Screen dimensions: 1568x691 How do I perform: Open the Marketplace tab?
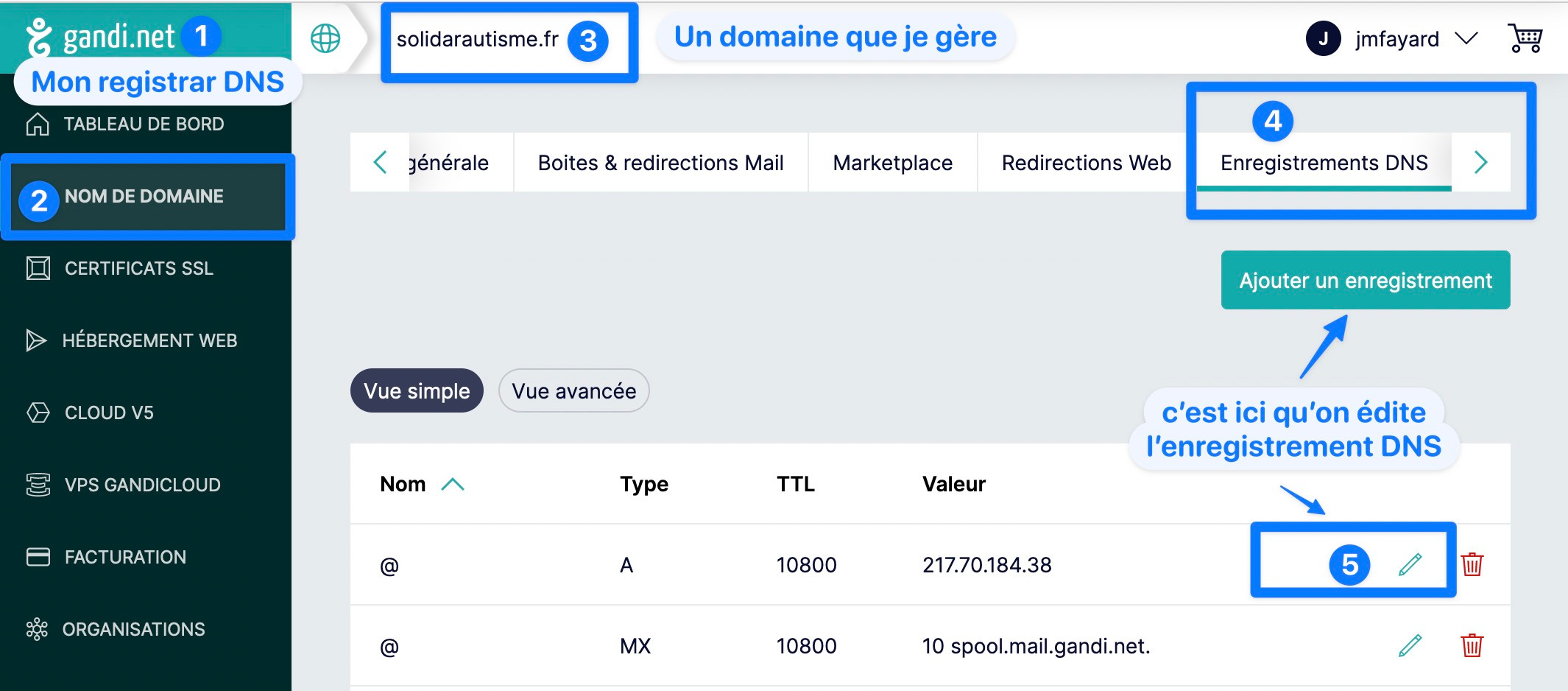893,162
